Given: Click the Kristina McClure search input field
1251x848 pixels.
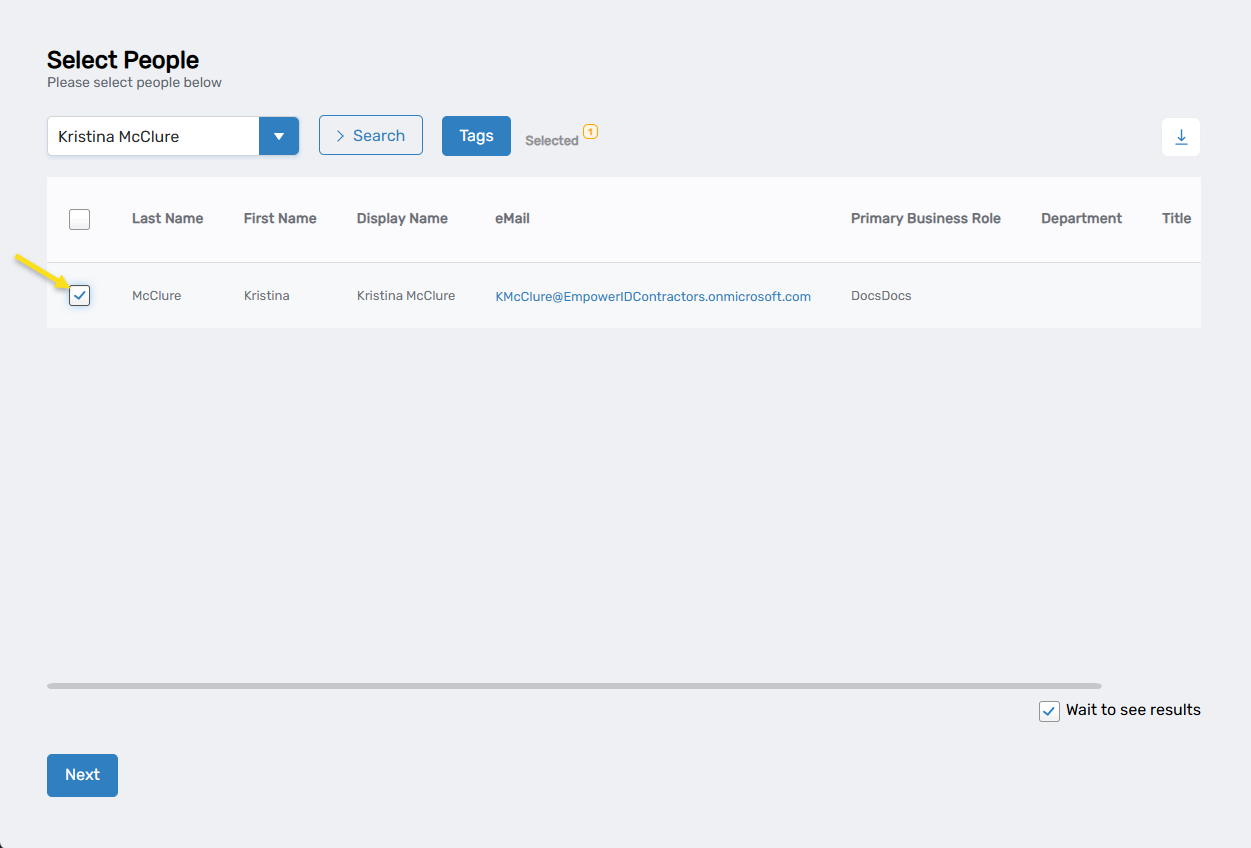Looking at the screenshot, I should pos(153,136).
